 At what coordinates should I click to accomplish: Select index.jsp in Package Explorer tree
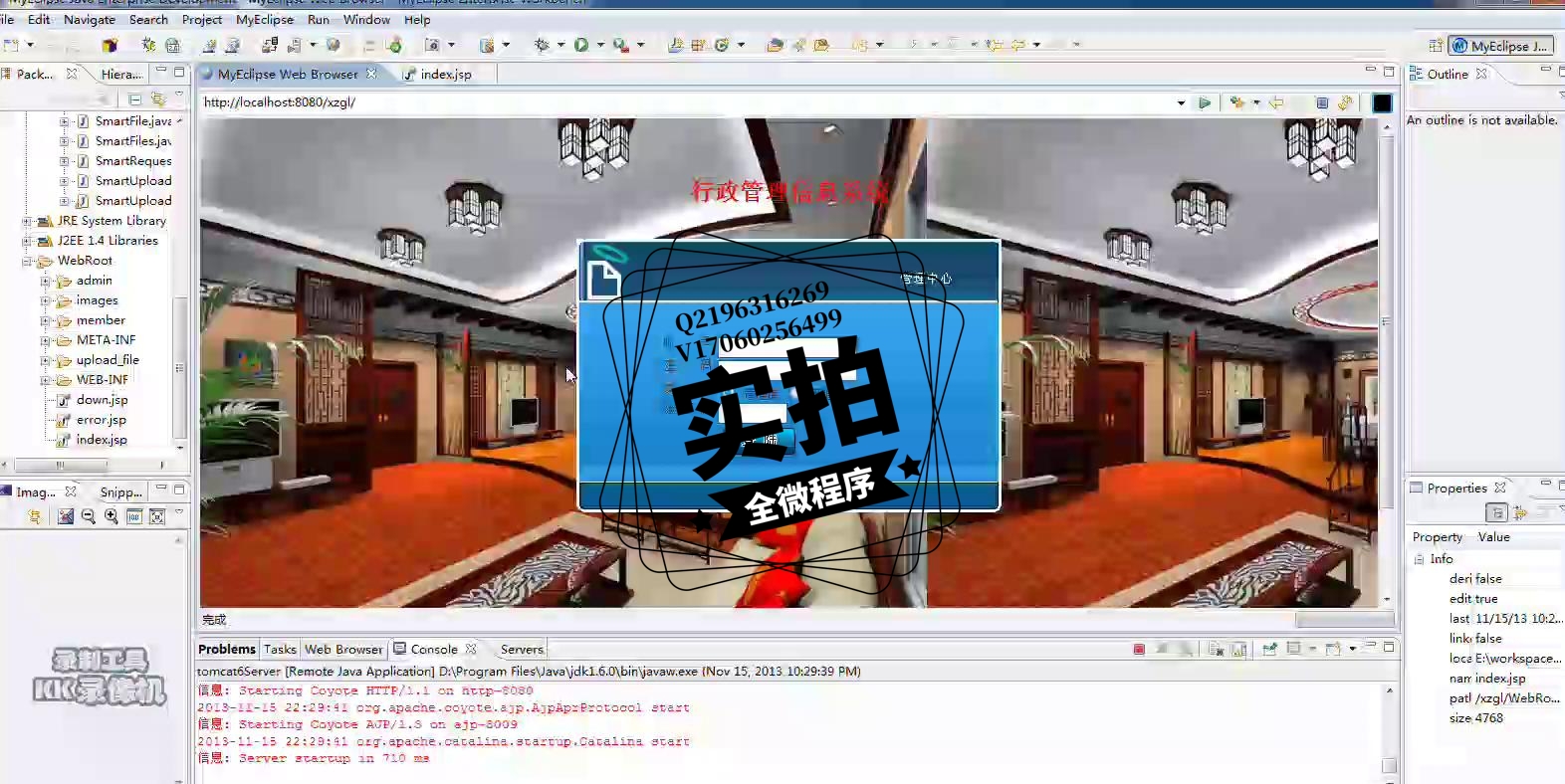pyautogui.click(x=101, y=440)
